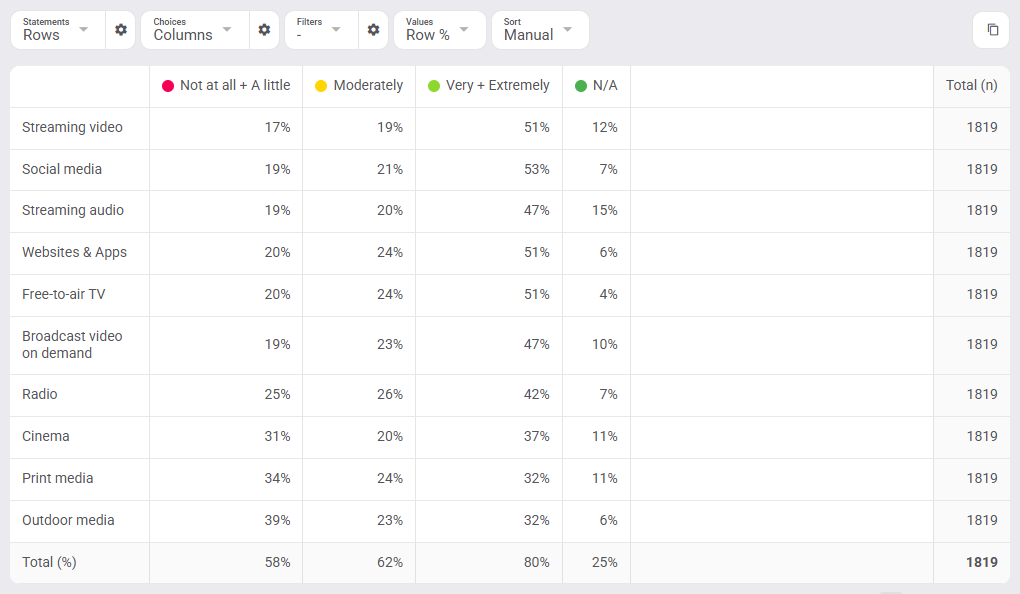This screenshot has height=594, width=1020.
Task: Open the Statements settings gear
Action: coord(120,30)
